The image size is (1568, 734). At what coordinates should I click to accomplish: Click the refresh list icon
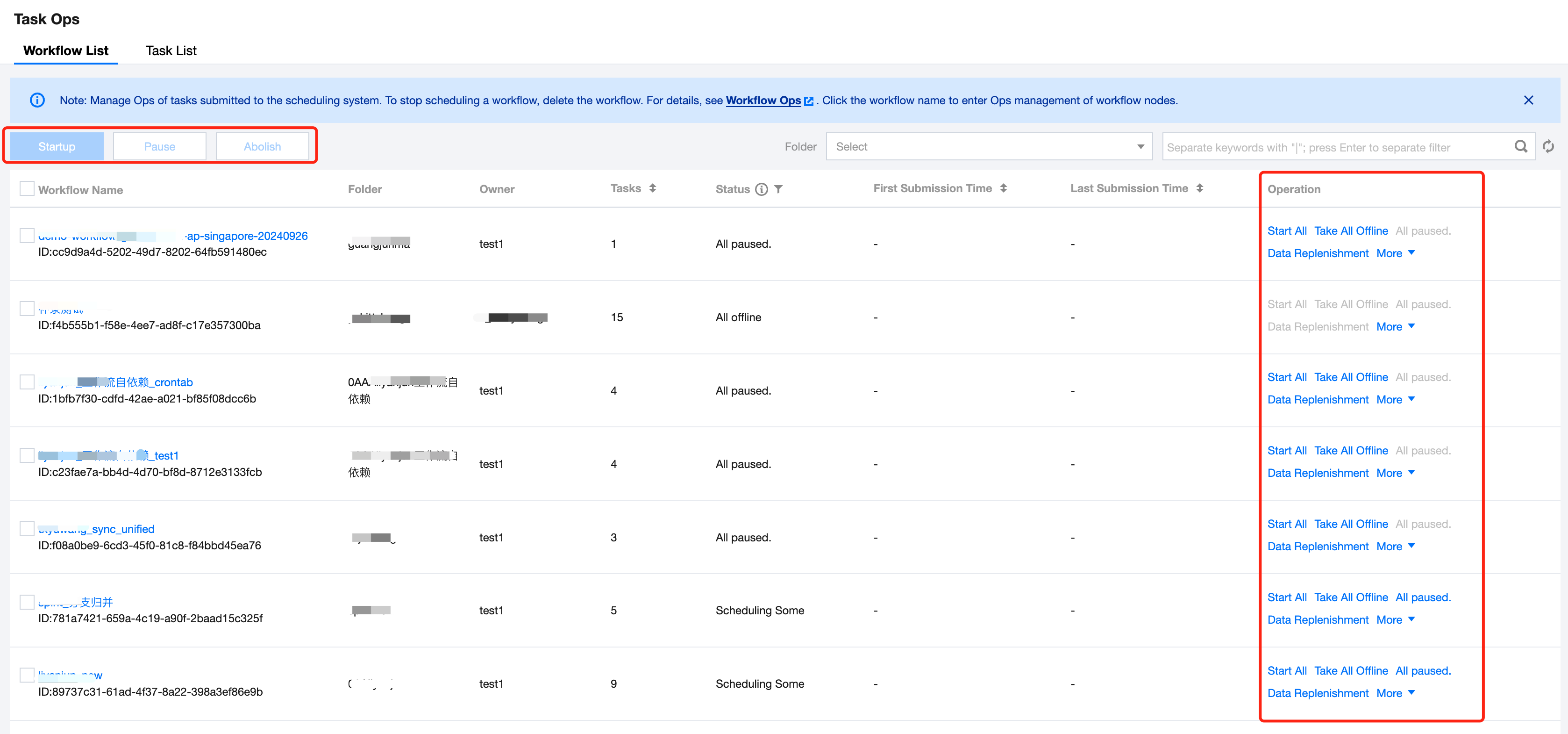coord(1548,147)
